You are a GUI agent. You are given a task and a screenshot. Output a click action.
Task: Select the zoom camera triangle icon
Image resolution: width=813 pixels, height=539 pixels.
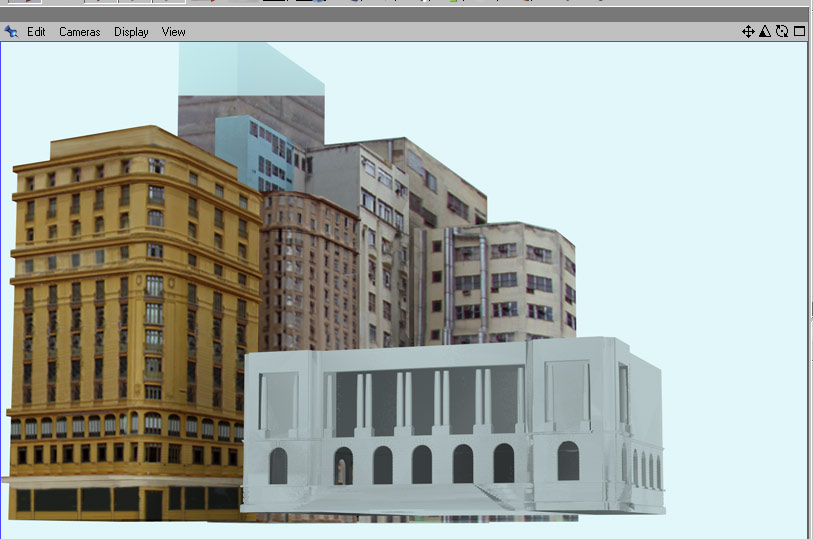click(x=765, y=32)
